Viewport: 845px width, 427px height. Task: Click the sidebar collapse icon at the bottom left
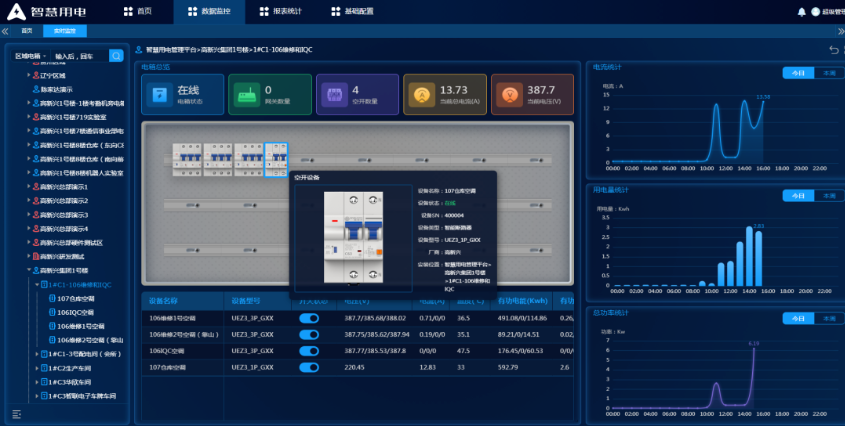click(16, 414)
